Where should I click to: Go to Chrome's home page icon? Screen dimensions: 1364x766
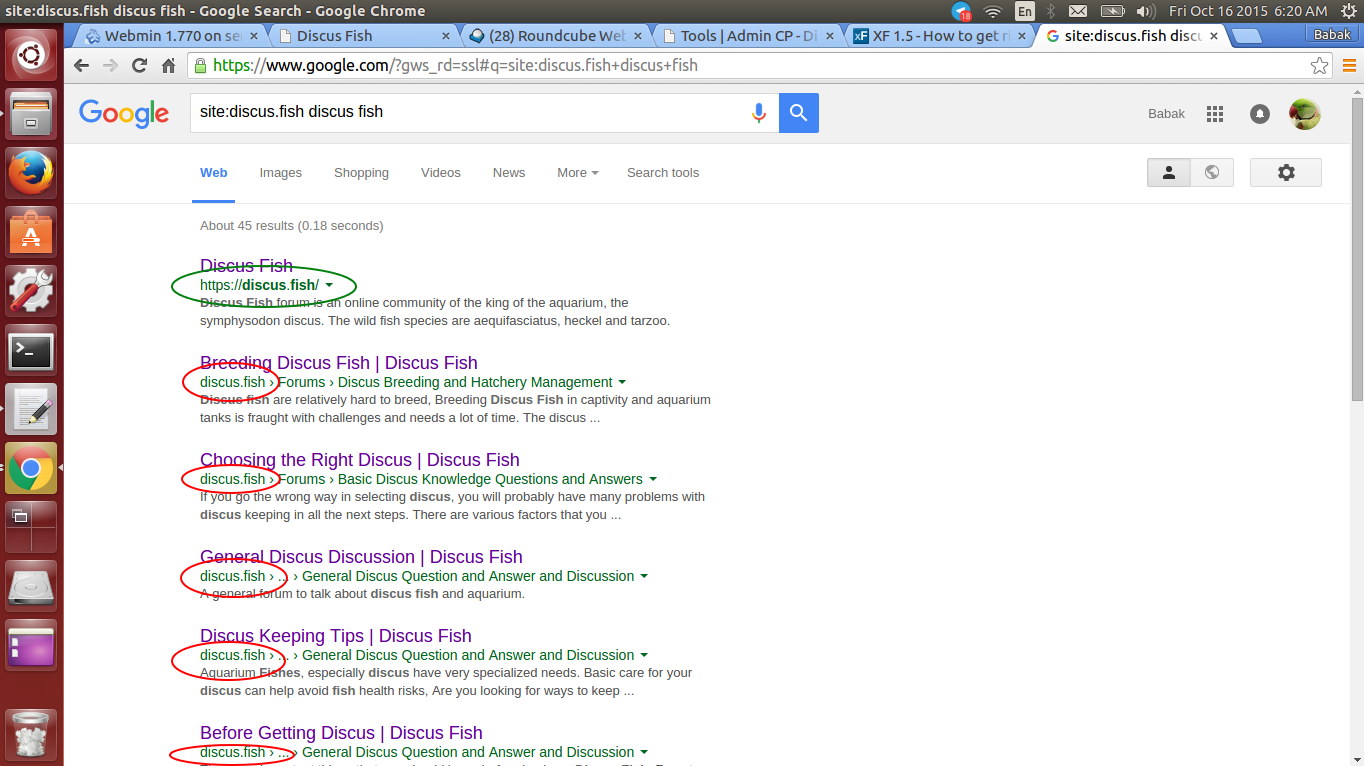click(x=169, y=66)
